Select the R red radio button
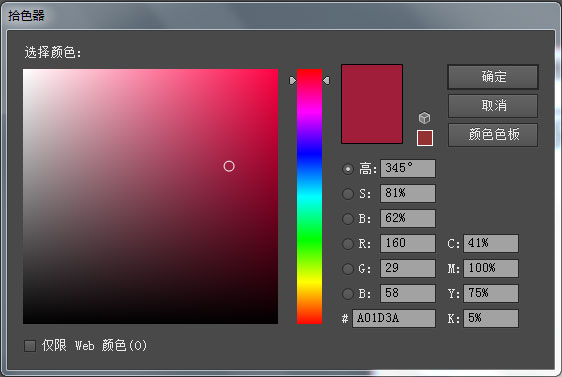 pyautogui.click(x=348, y=244)
